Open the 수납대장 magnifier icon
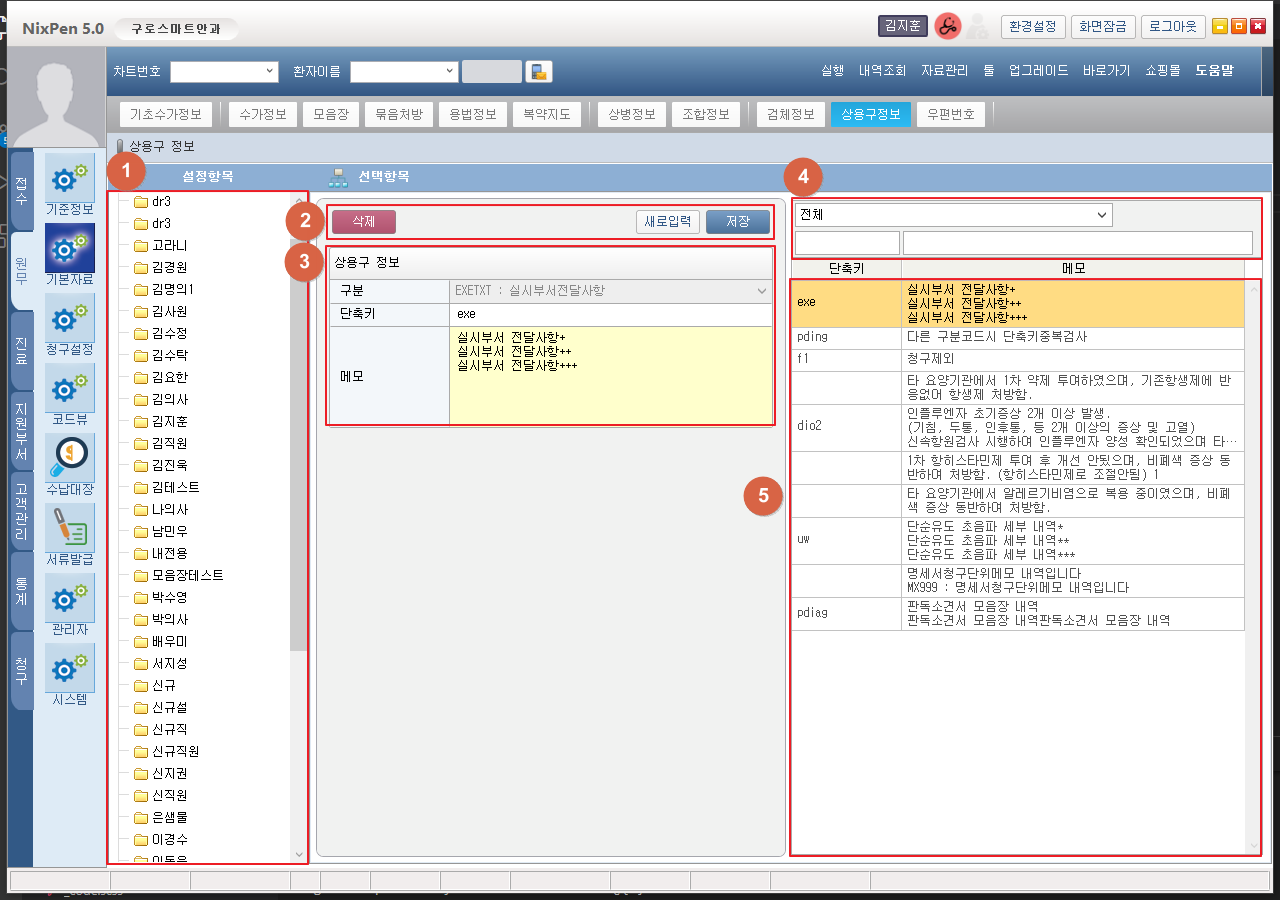The width and height of the screenshot is (1280, 900). [70, 458]
